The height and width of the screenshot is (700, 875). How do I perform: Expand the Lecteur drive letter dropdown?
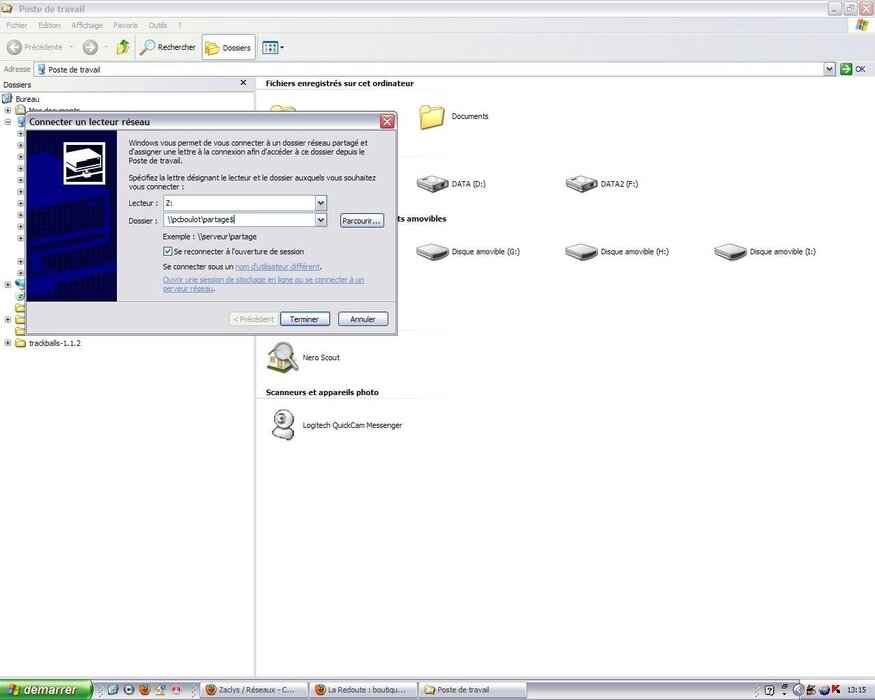click(x=321, y=203)
